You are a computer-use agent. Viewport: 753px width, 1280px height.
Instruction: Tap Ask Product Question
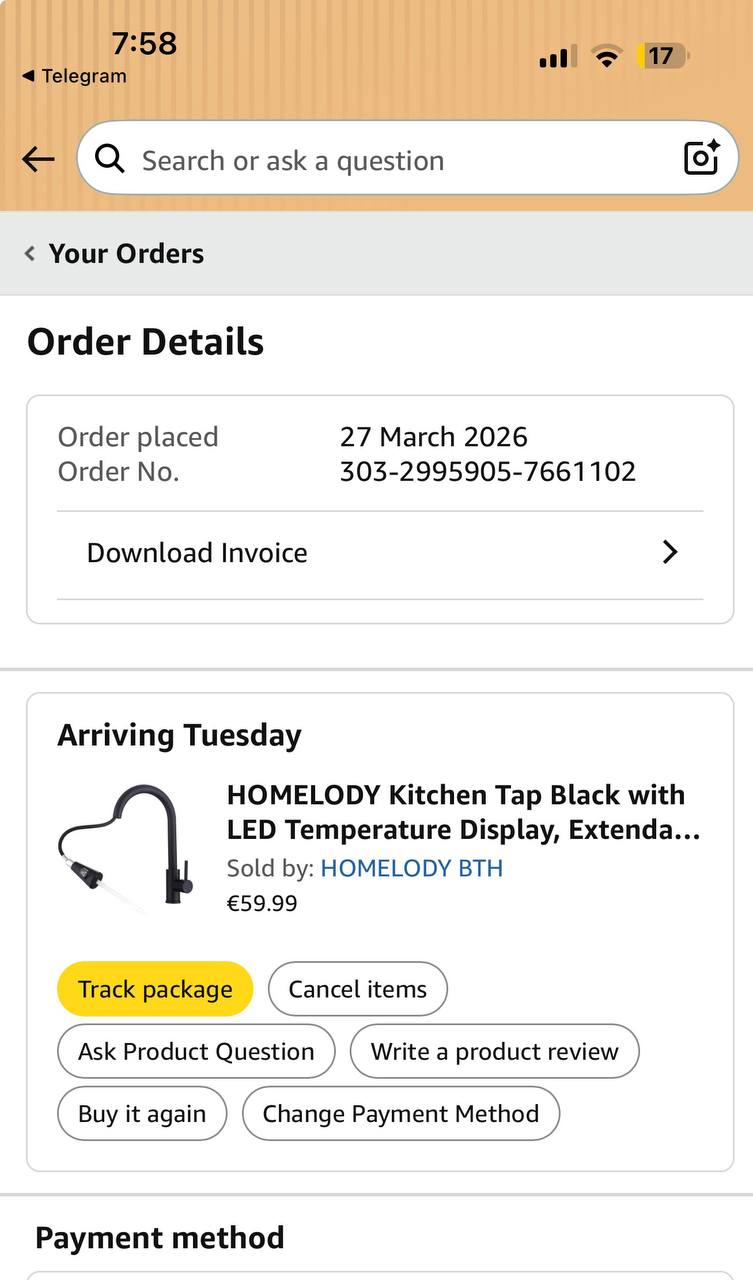[196, 1051]
